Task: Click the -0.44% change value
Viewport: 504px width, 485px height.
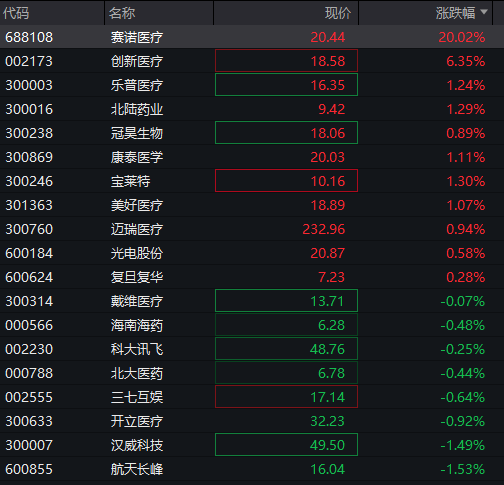Action: tap(463, 373)
